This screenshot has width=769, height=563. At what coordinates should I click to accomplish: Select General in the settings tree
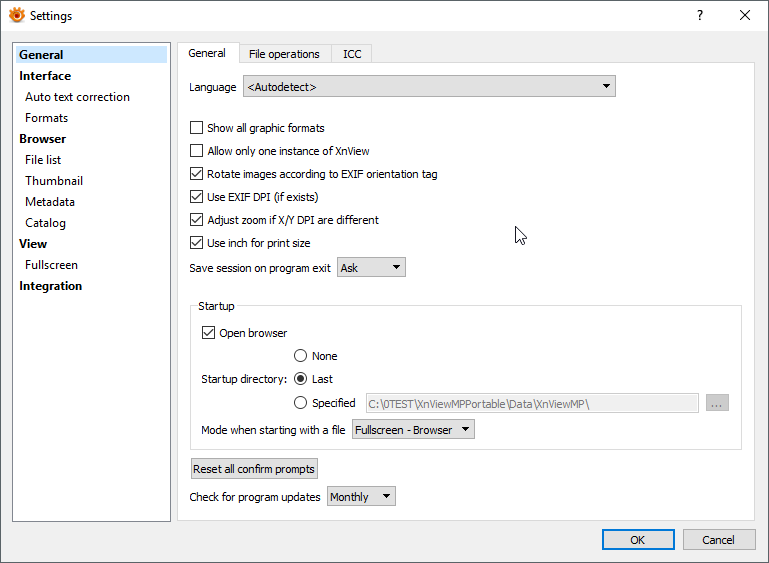(91, 54)
